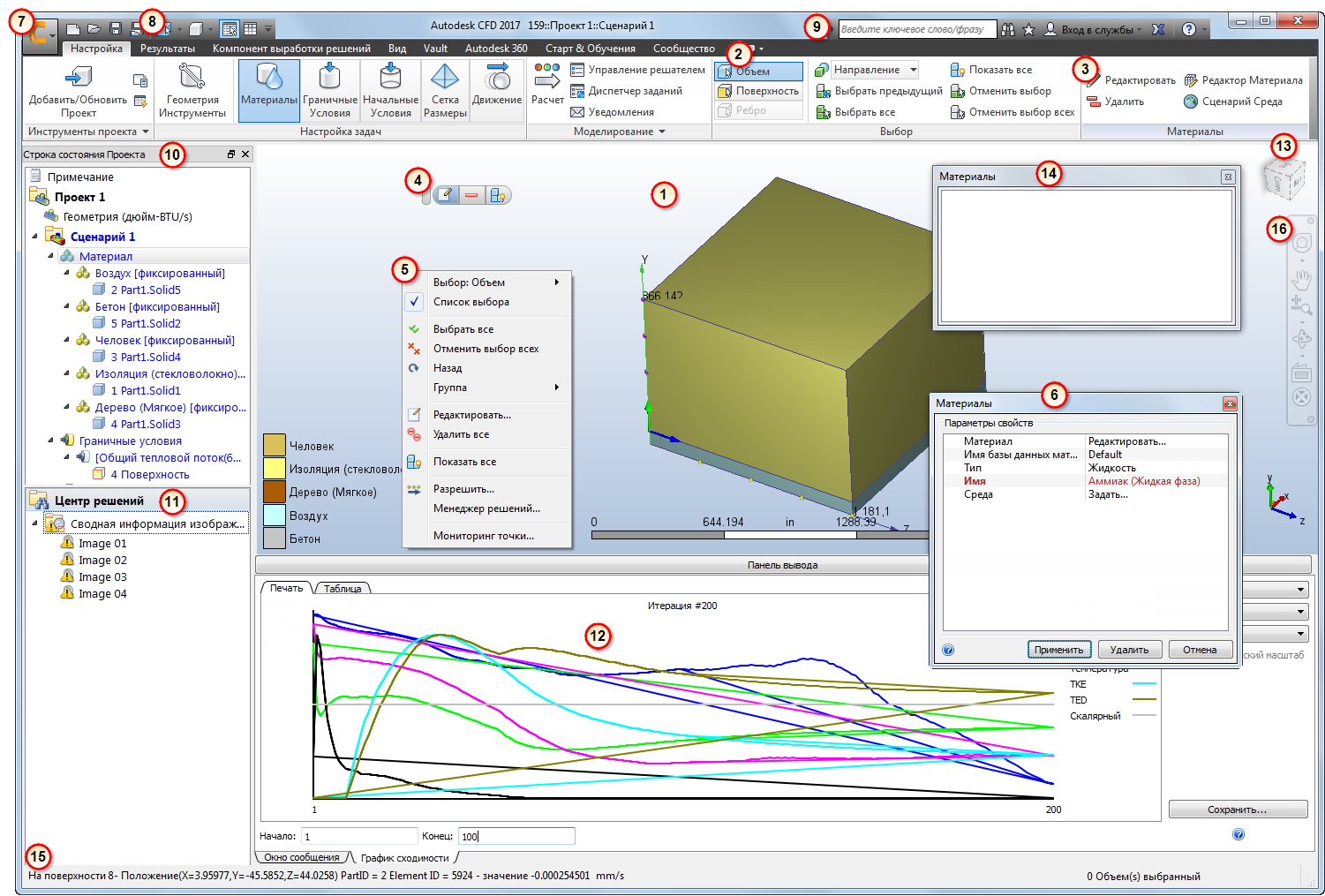Expand the Инструменты проекта panel
Screen dimensions: 1325x896
88,132
